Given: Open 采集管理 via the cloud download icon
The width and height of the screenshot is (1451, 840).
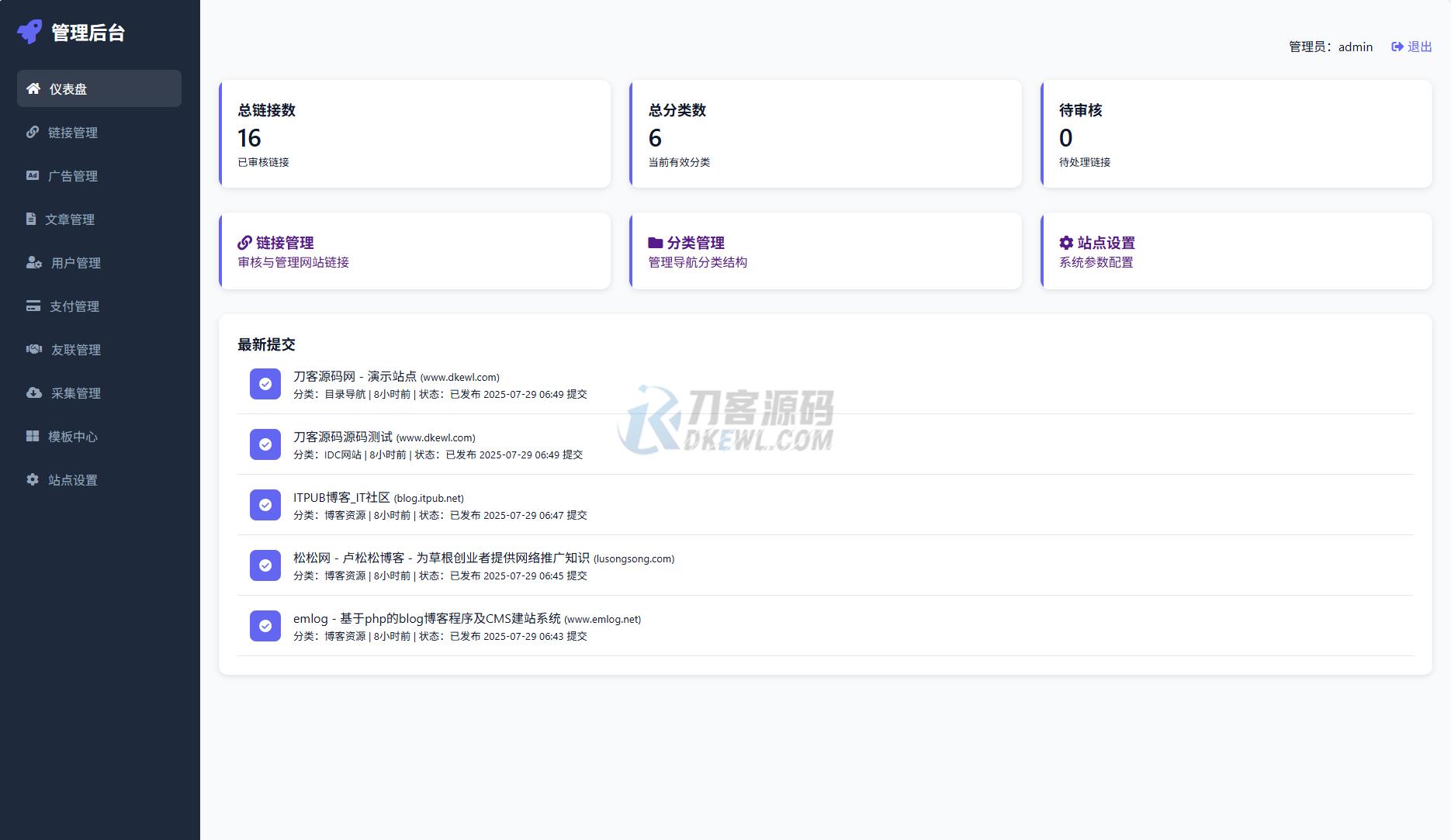Looking at the screenshot, I should click(x=33, y=393).
